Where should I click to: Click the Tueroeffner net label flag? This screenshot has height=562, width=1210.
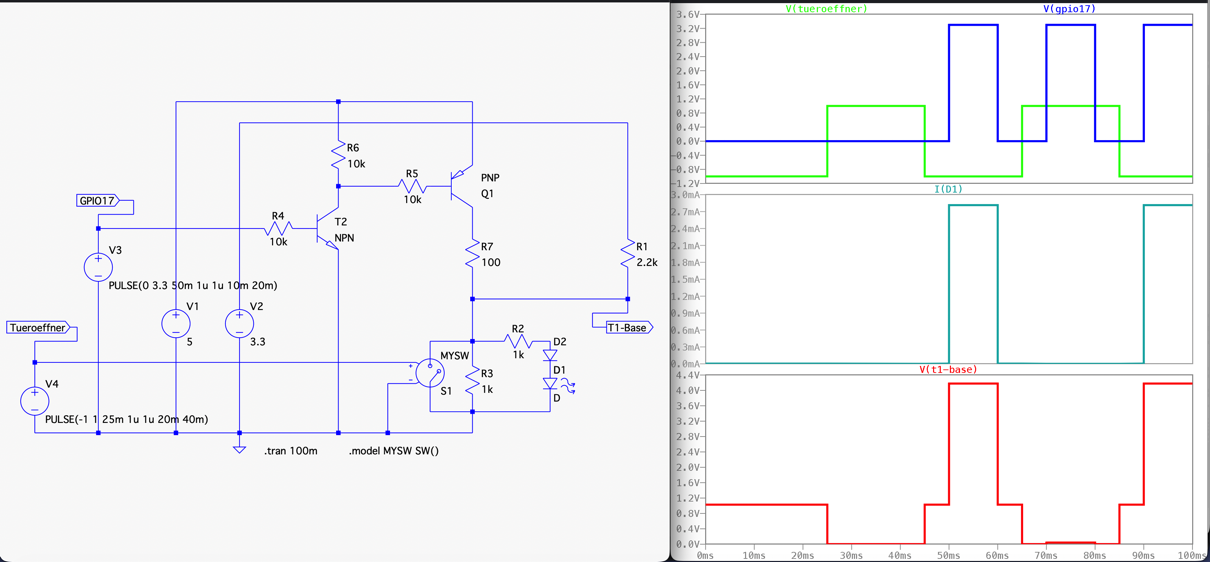click(x=38, y=328)
